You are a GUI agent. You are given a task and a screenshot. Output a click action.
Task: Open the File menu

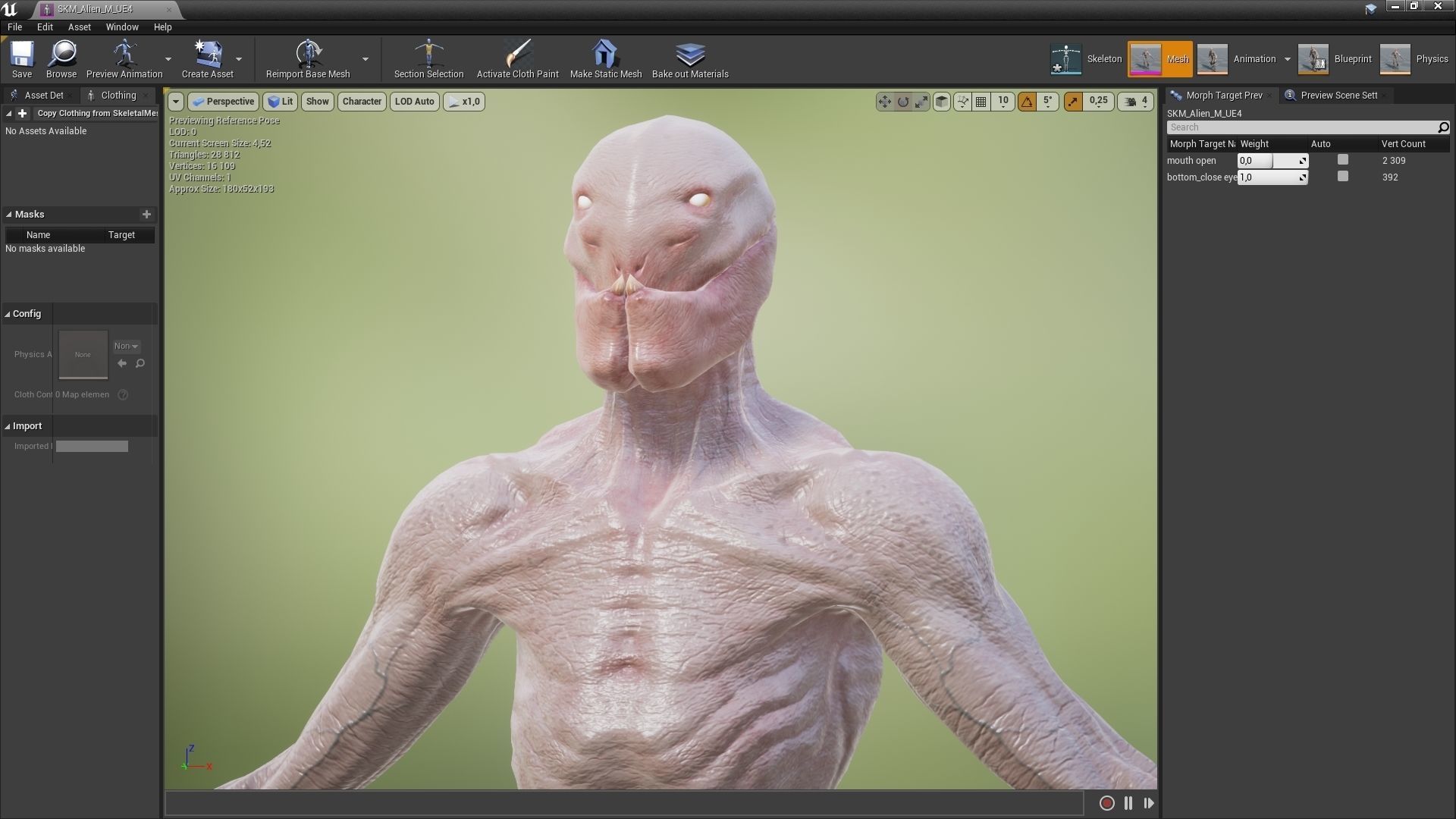point(14,27)
